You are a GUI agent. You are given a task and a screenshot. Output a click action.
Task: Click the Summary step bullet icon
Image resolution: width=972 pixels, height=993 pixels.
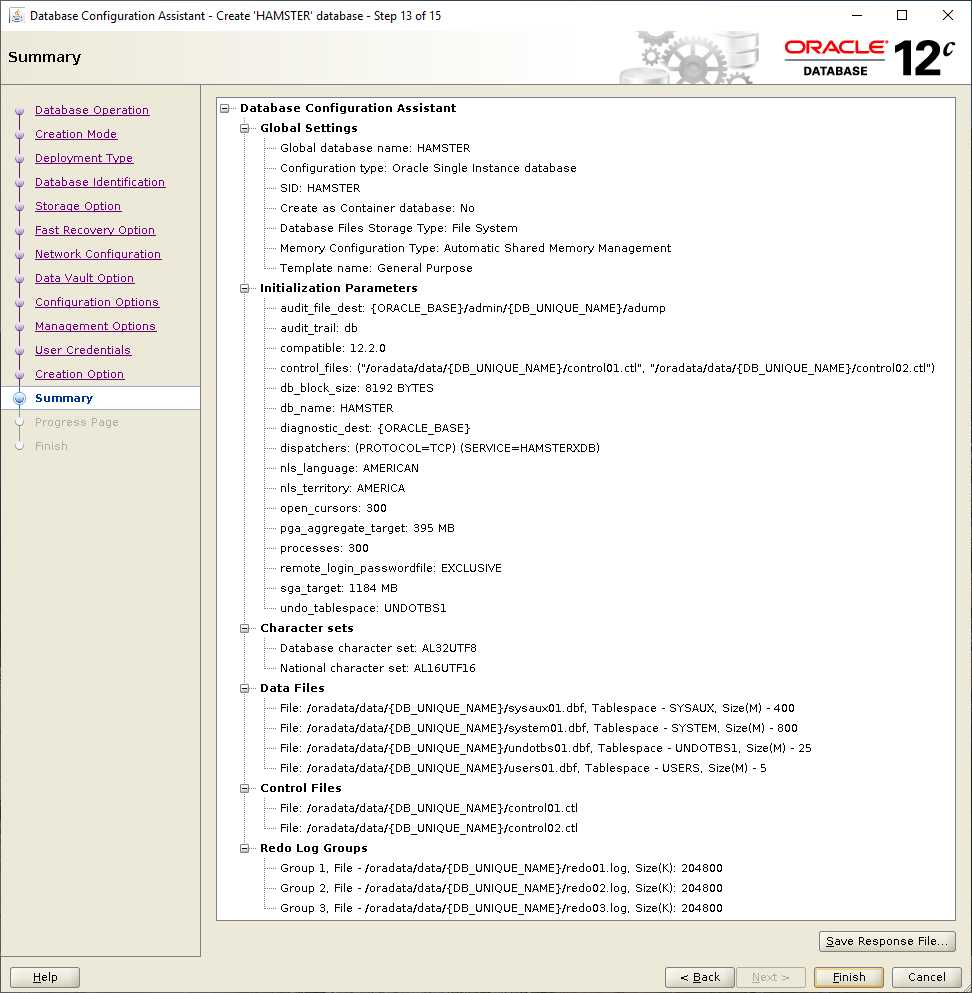pyautogui.click(x=20, y=398)
